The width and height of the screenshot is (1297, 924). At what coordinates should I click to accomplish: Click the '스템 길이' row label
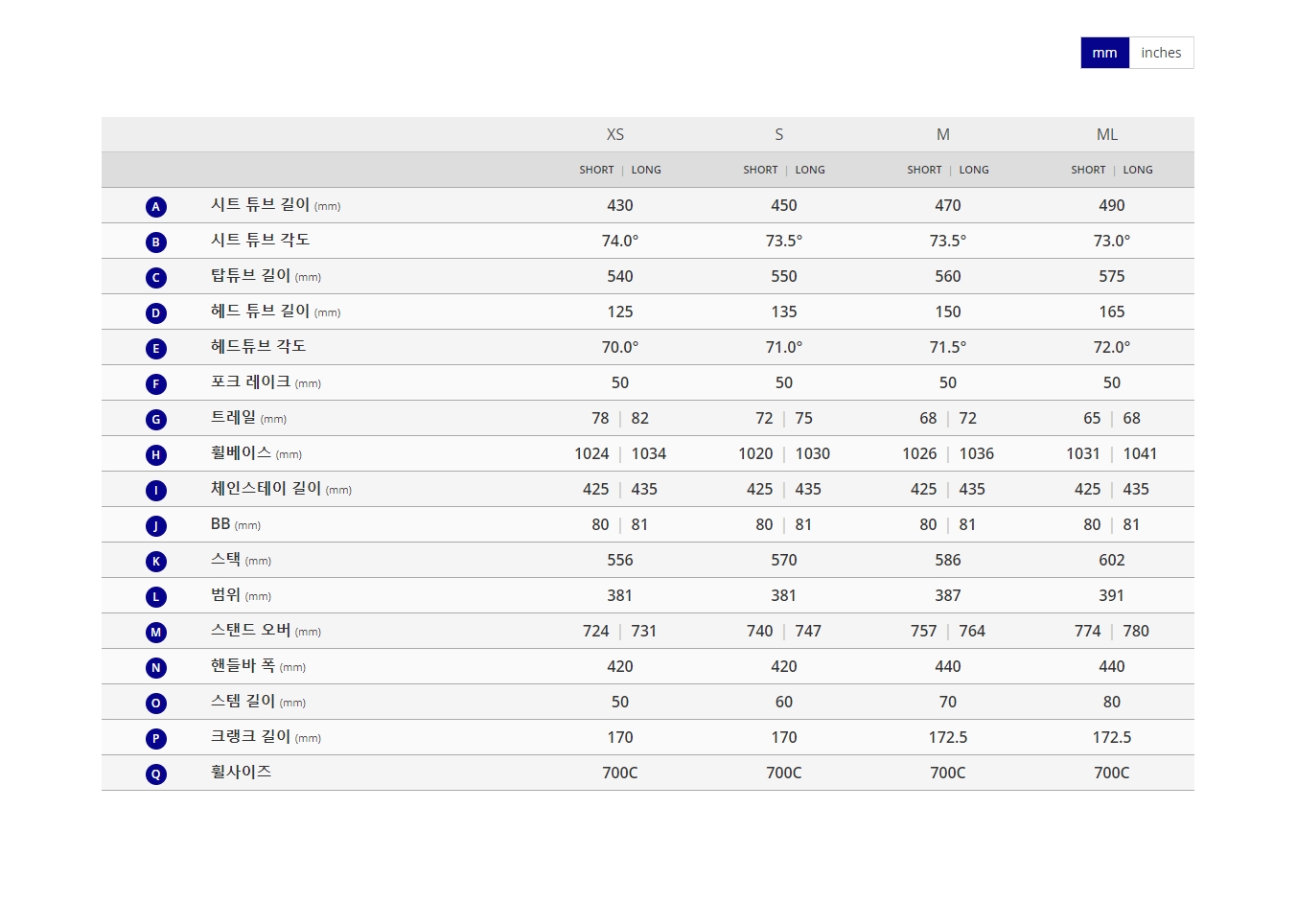(258, 701)
